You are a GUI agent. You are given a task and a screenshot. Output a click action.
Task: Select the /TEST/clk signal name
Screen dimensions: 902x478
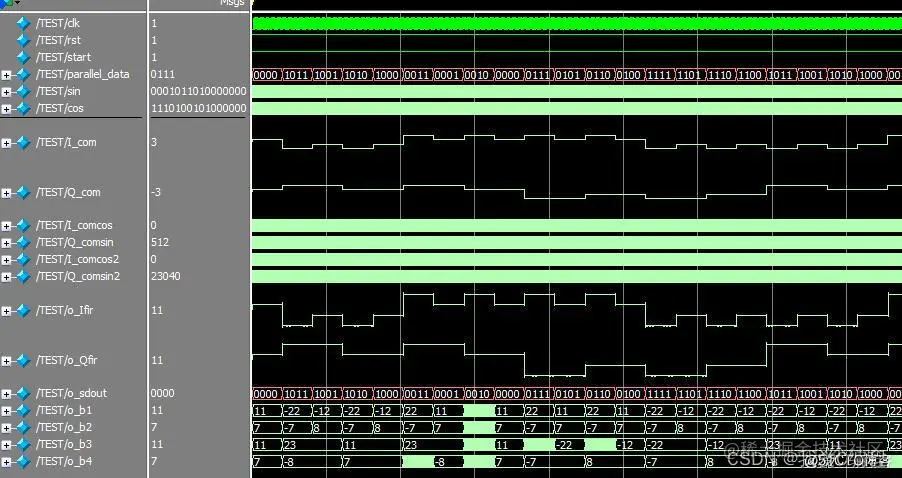click(x=58, y=23)
